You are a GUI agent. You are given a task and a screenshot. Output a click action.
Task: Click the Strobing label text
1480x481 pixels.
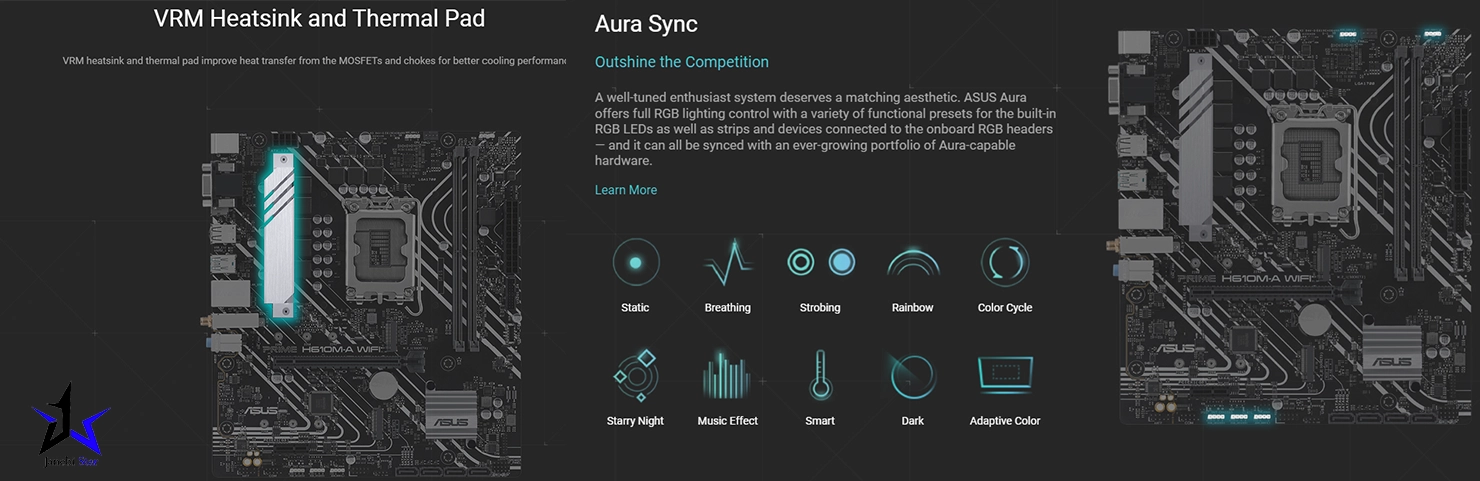pyautogui.click(x=820, y=308)
